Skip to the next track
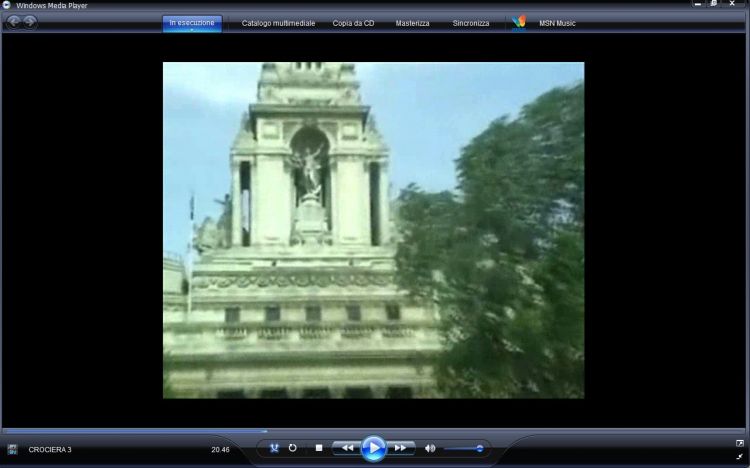 click(x=400, y=448)
